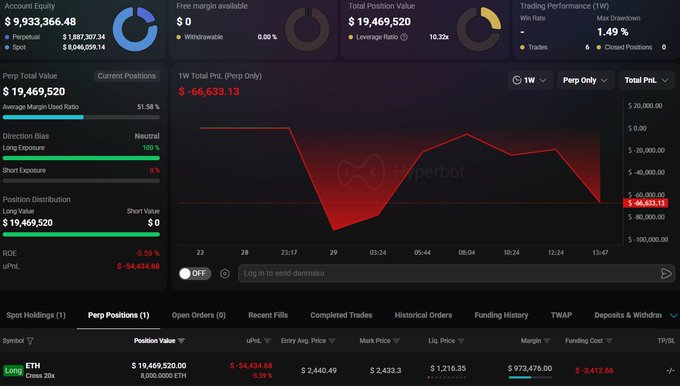Switch to Recent Fills tab
This screenshot has height=386, width=680.
click(x=268, y=315)
